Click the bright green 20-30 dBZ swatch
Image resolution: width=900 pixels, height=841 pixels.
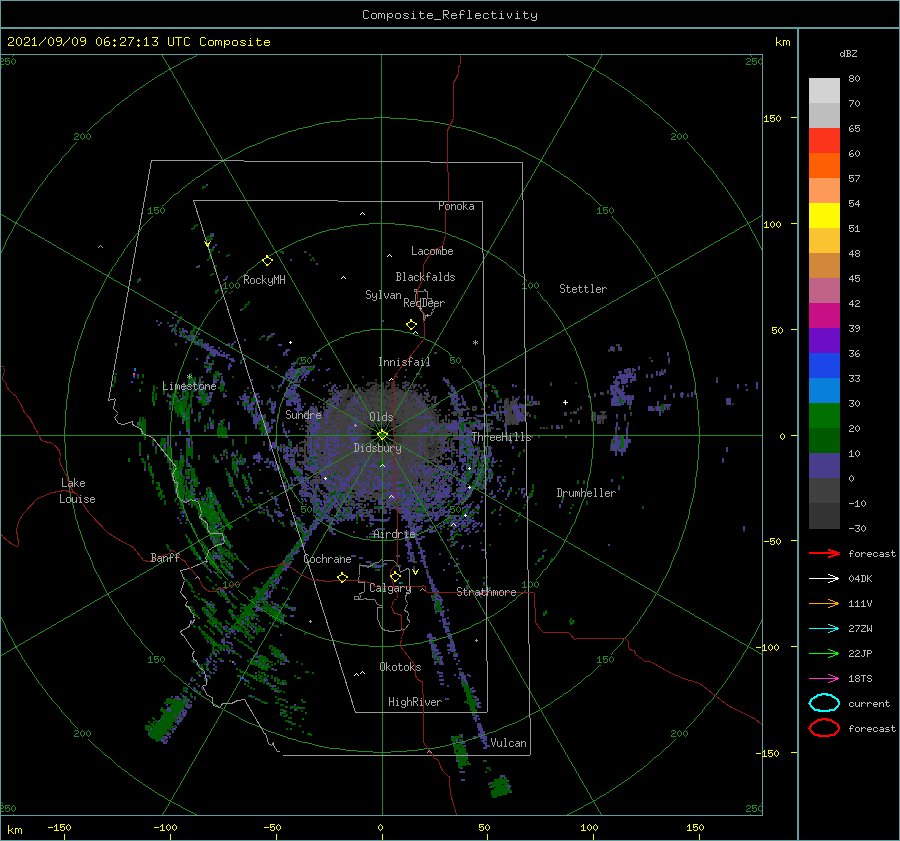[824, 416]
